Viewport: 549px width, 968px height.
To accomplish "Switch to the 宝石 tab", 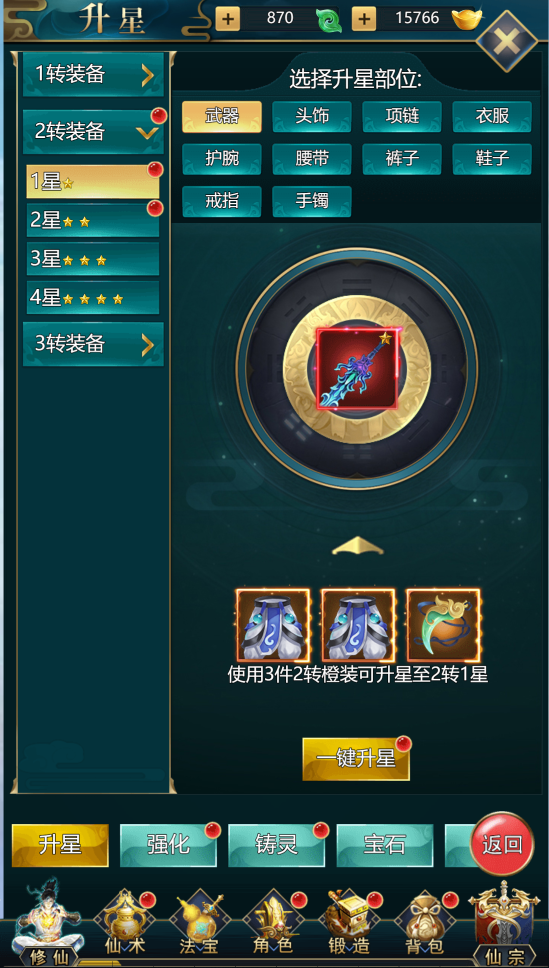I will click(385, 845).
